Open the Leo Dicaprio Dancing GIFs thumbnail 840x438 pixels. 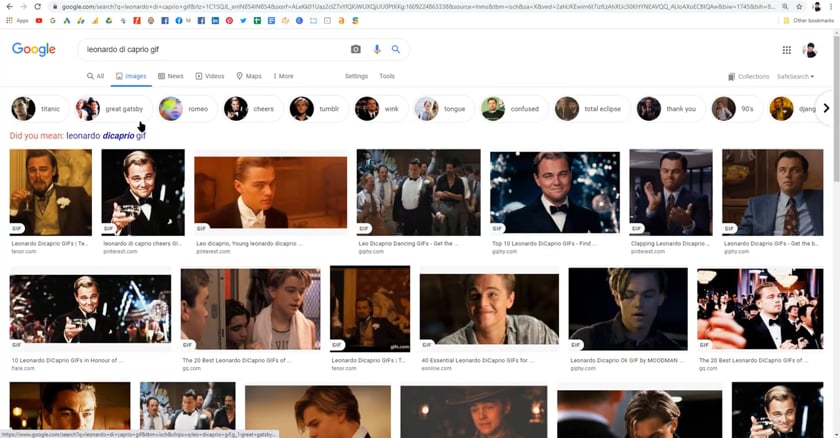(419, 192)
